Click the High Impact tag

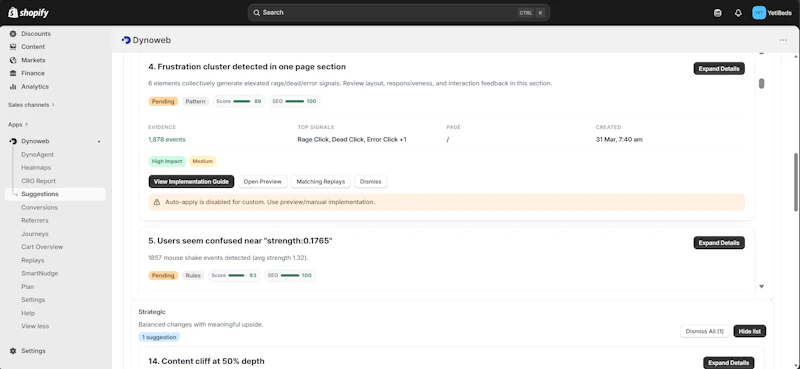[x=167, y=161]
